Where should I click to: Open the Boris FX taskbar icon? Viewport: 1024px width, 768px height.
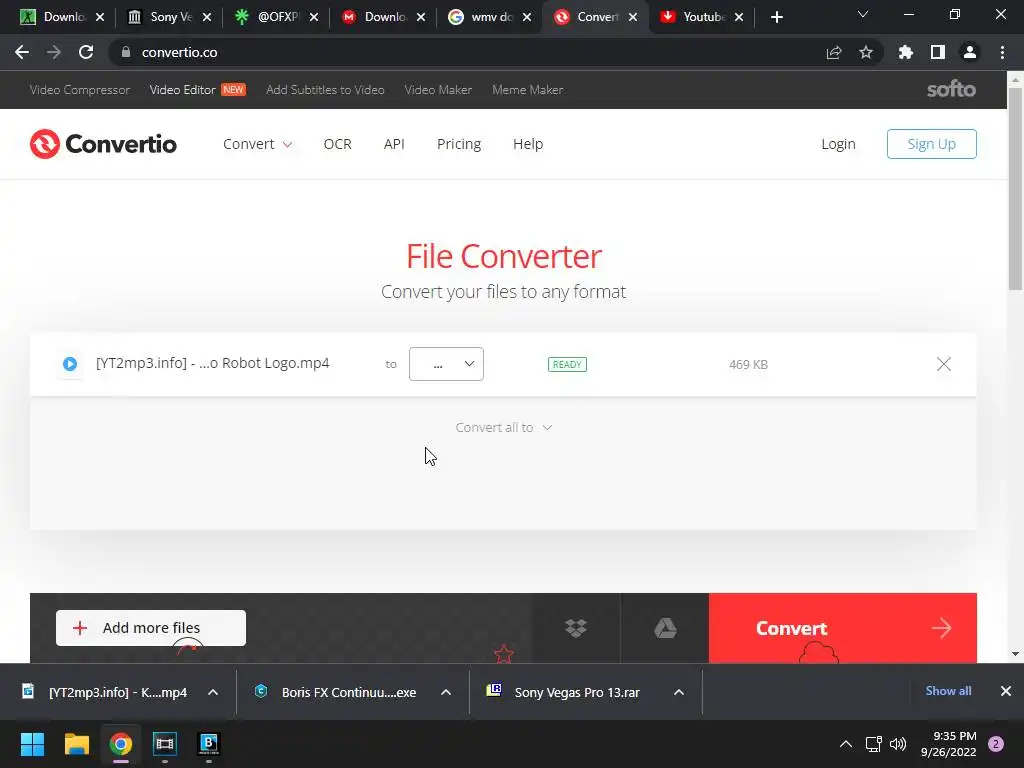click(209, 744)
